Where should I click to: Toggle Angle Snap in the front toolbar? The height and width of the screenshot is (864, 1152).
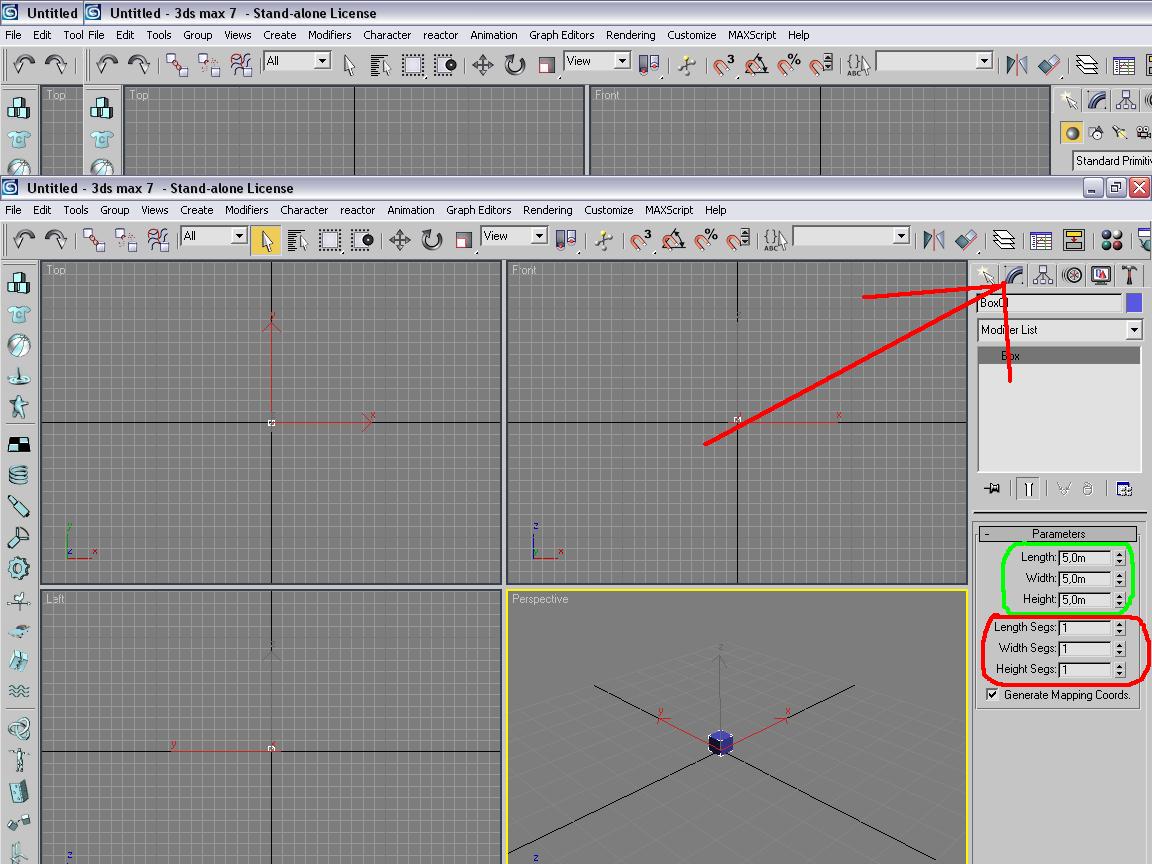point(673,240)
